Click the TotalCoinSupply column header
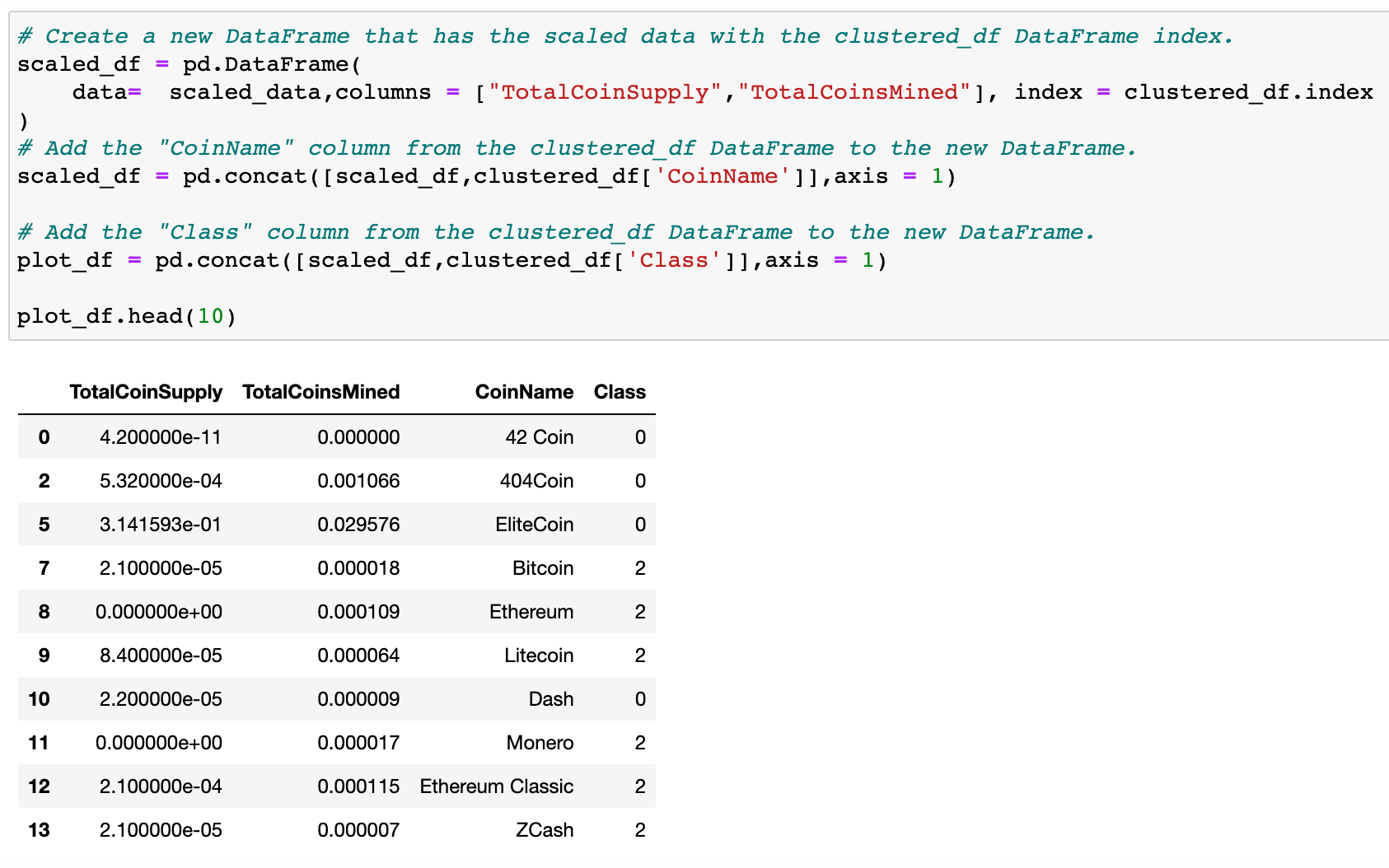Screen dimensions: 1389x868 pyautogui.click(x=145, y=392)
